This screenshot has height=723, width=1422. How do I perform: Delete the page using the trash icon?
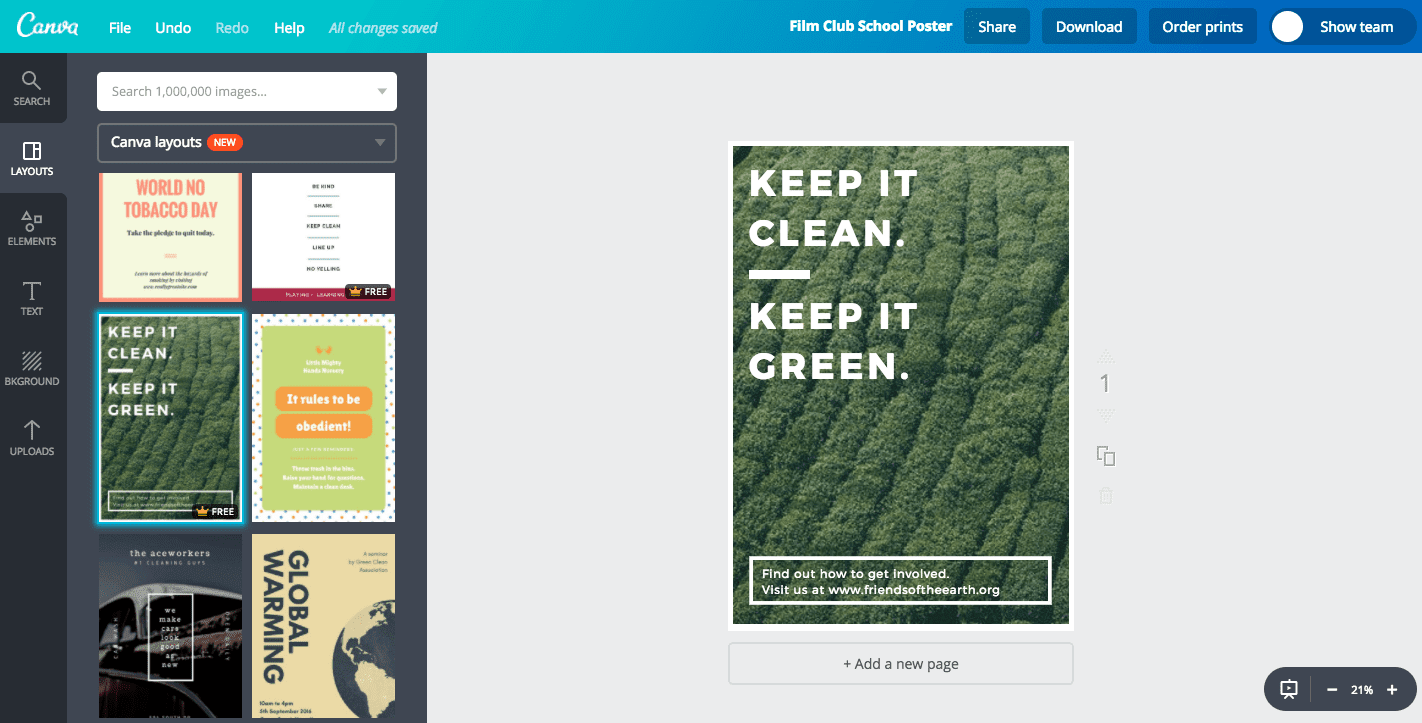click(x=1105, y=494)
